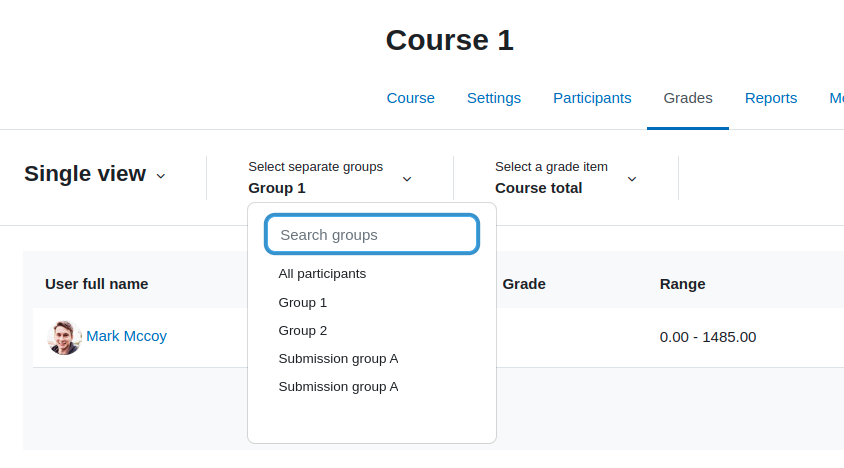Open the Reports tab
This screenshot has height=468, width=844.
pos(771,98)
